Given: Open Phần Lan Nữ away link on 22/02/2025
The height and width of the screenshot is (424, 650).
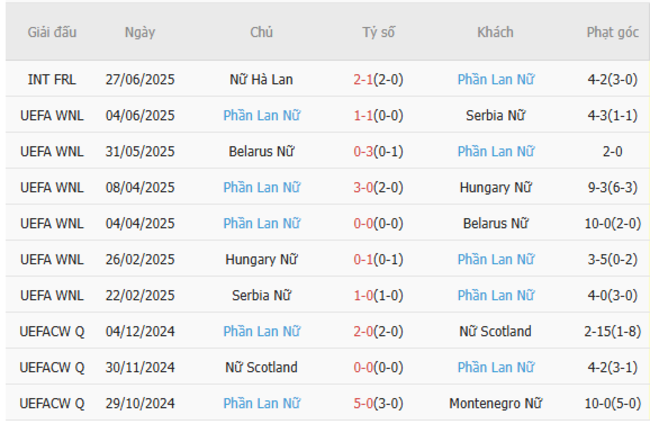Looking at the screenshot, I should click(495, 295).
